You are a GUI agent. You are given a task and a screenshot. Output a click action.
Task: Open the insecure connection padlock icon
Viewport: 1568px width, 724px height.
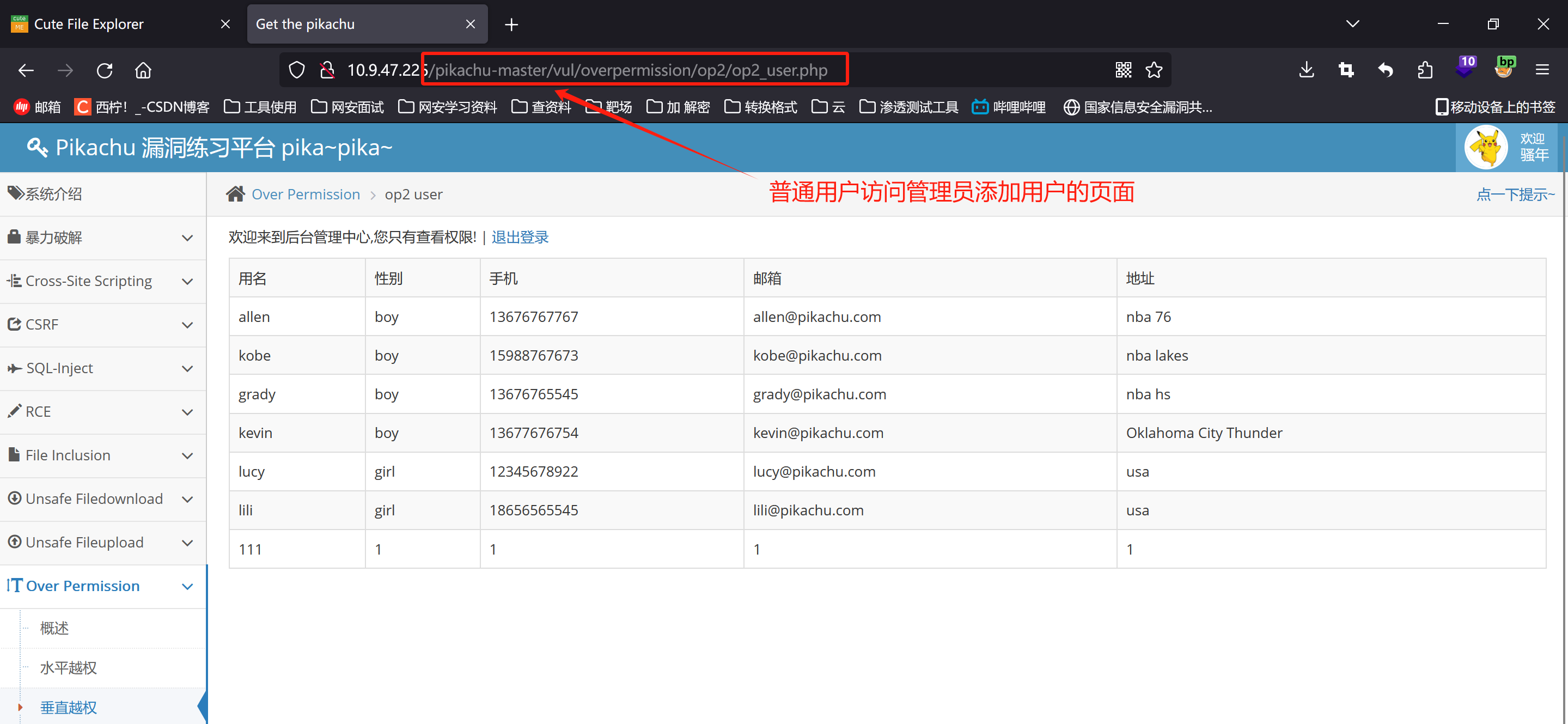point(327,70)
